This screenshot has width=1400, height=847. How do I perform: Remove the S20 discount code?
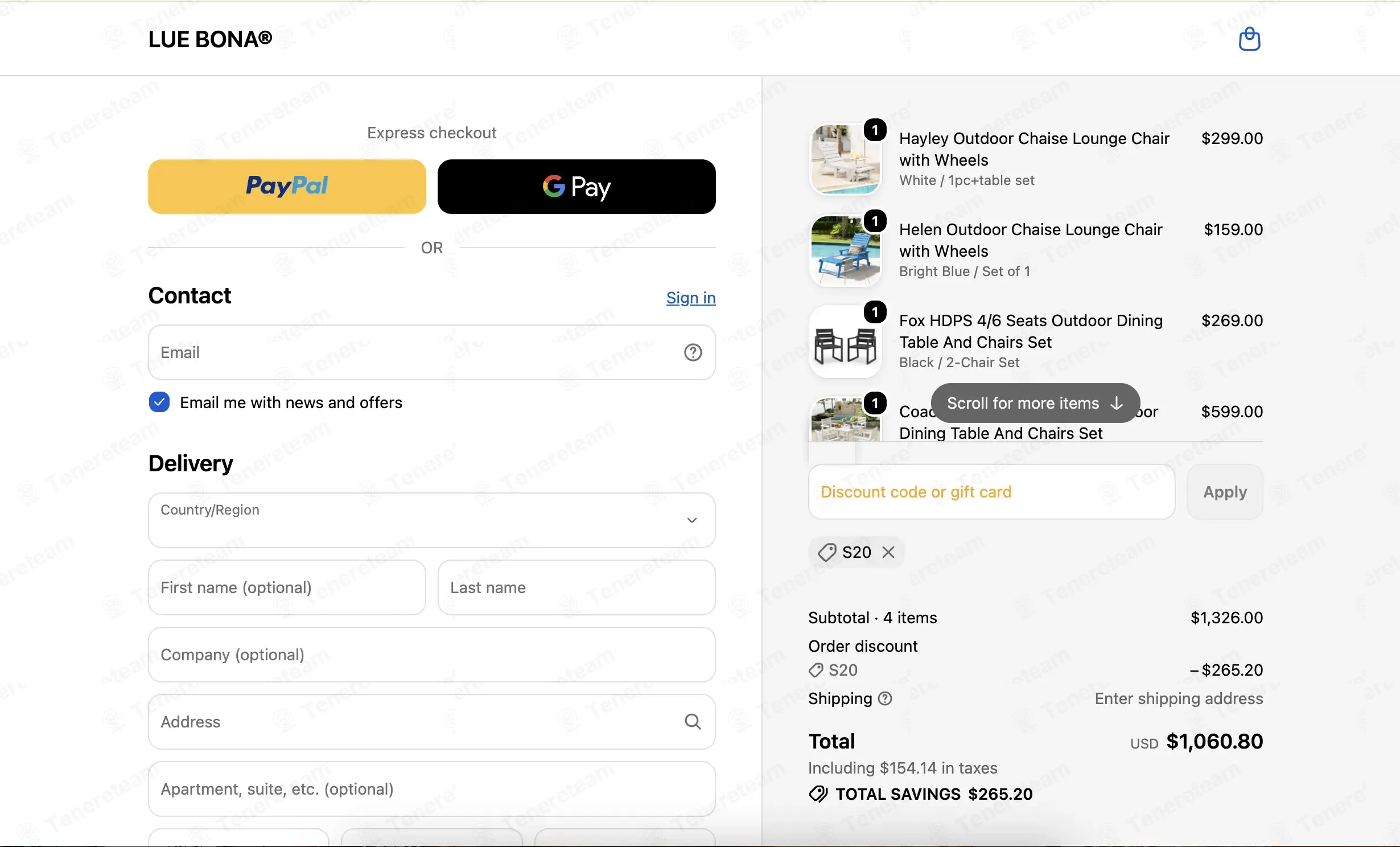coord(888,552)
